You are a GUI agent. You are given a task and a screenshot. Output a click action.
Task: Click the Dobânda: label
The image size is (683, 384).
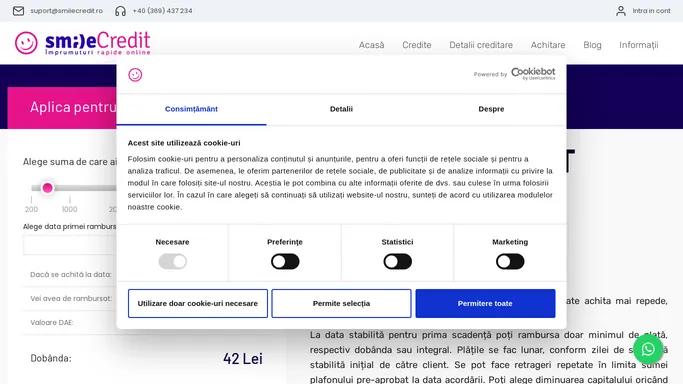click(51, 358)
